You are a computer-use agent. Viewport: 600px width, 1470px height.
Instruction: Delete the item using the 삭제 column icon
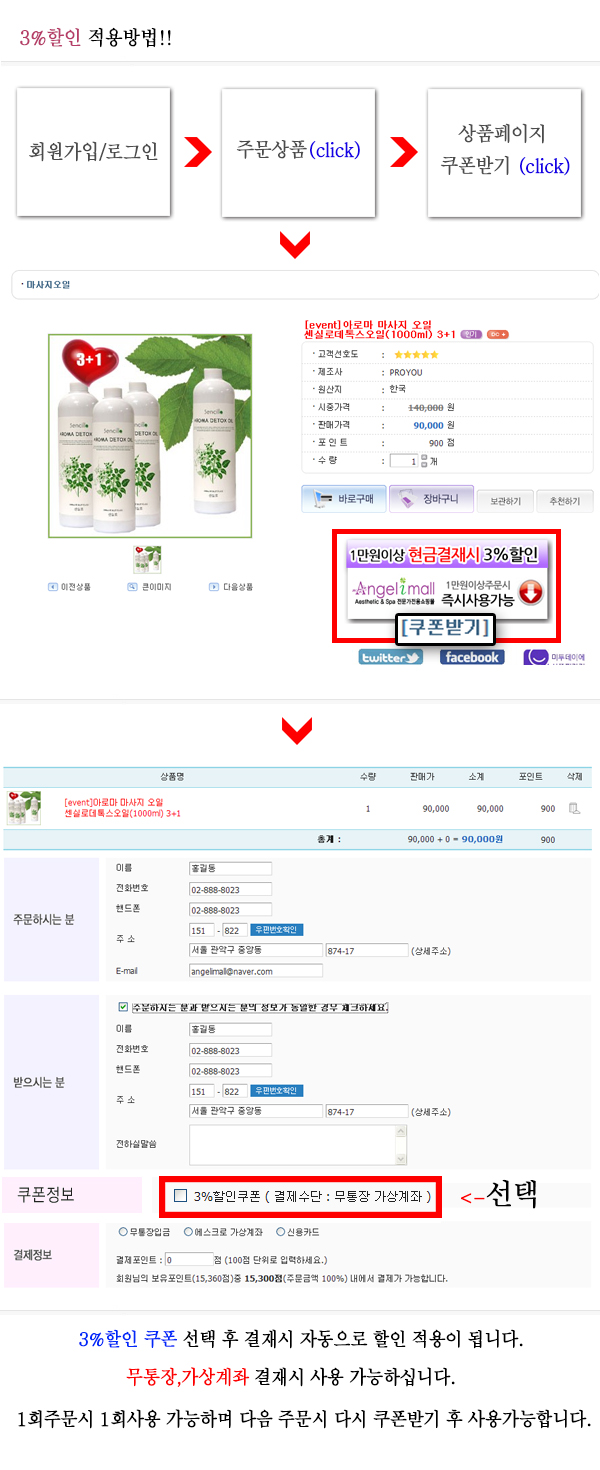click(574, 808)
